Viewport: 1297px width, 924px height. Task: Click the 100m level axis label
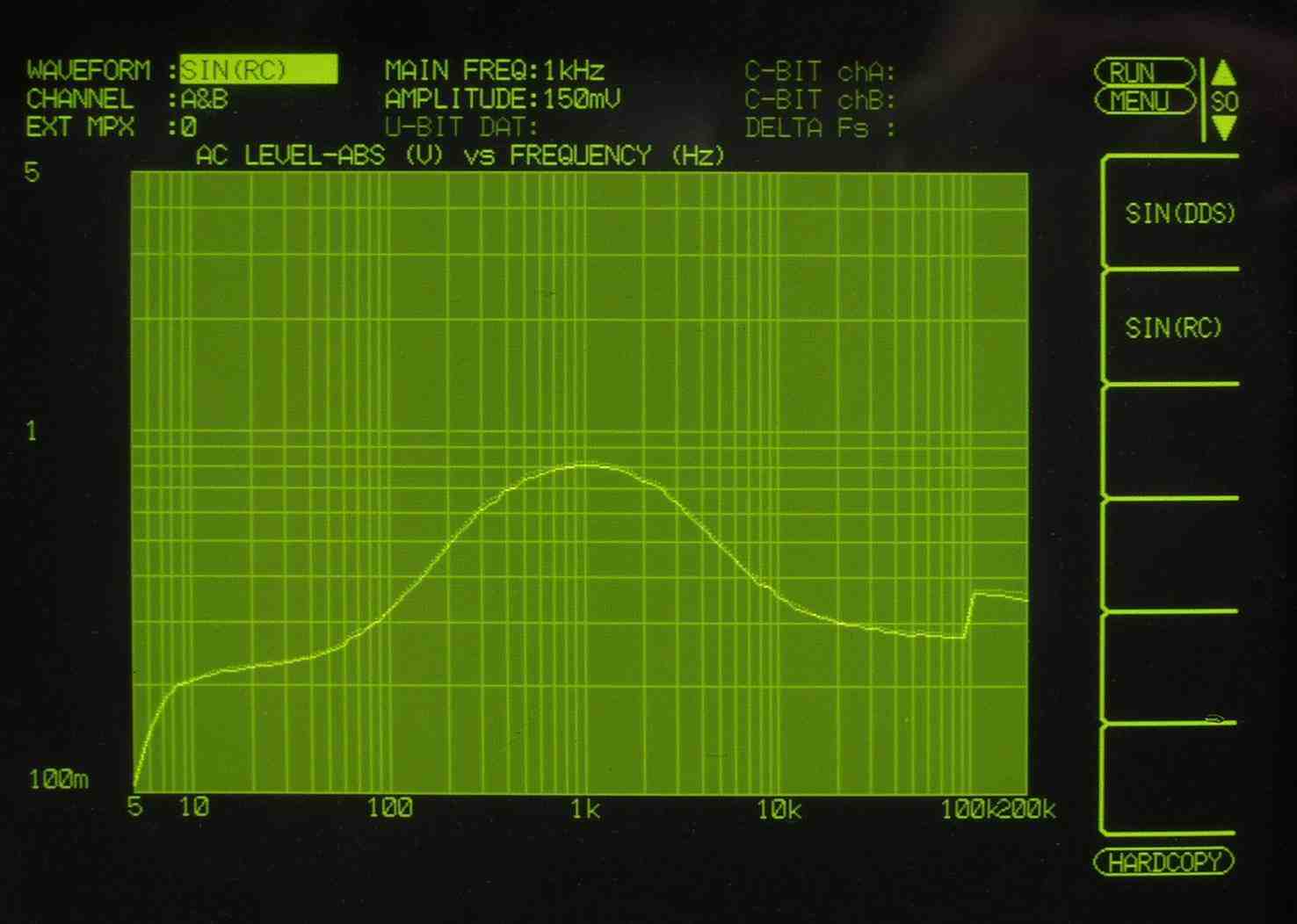(x=58, y=779)
